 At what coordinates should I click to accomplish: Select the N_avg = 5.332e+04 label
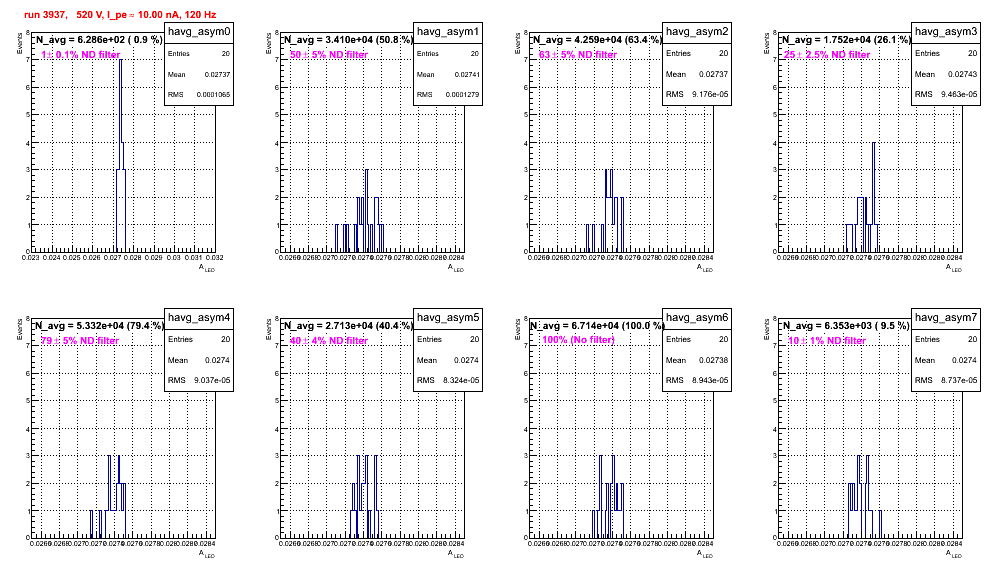point(98,326)
